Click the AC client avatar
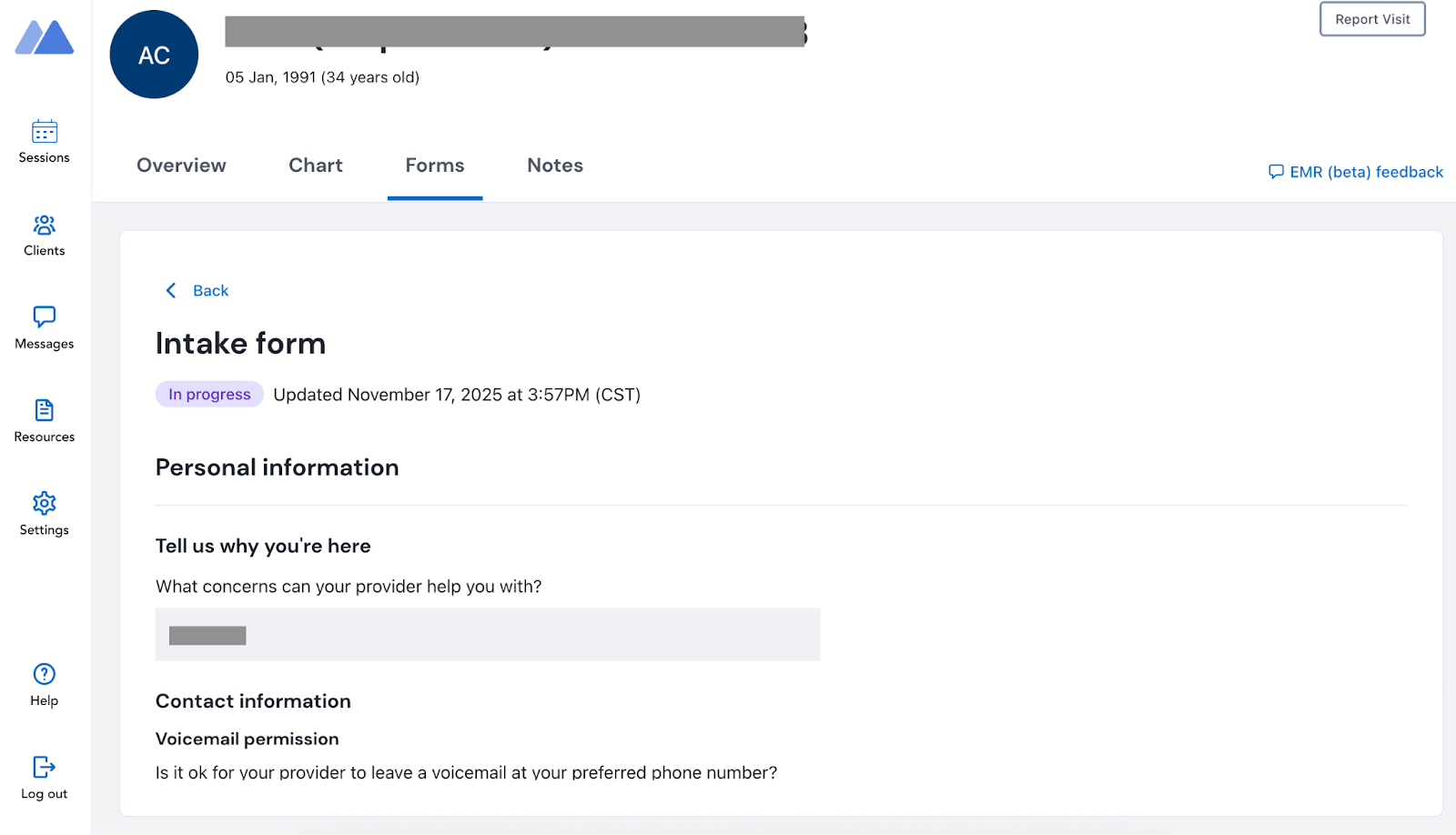Screen dimensions: 1456x835 pyautogui.click(x=154, y=55)
